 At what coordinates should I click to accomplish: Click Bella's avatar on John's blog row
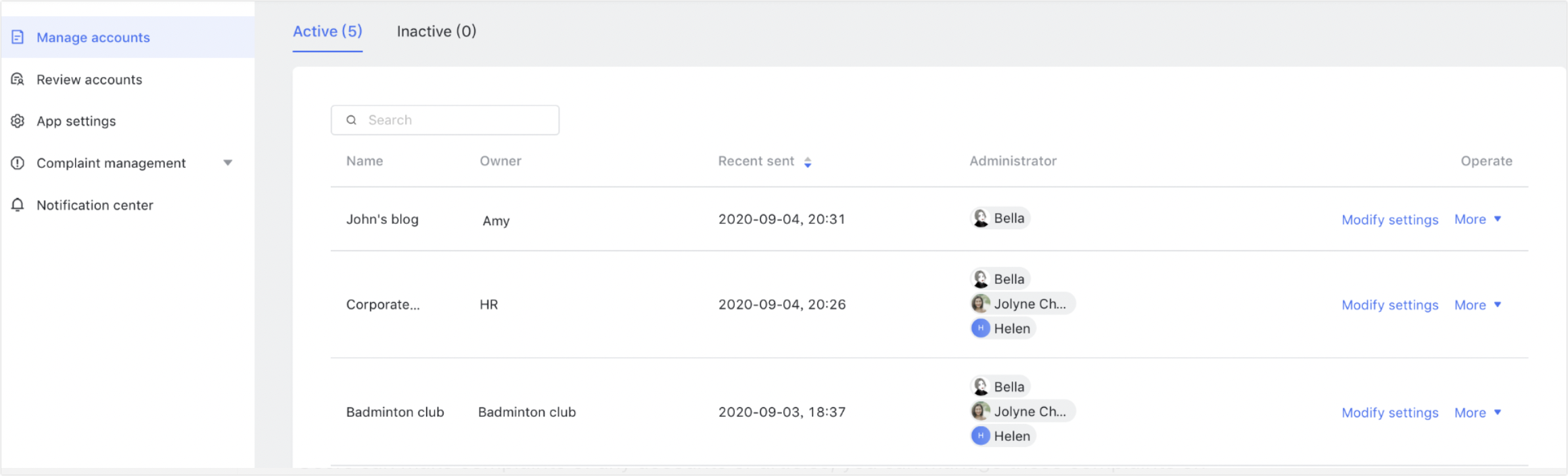(x=979, y=218)
